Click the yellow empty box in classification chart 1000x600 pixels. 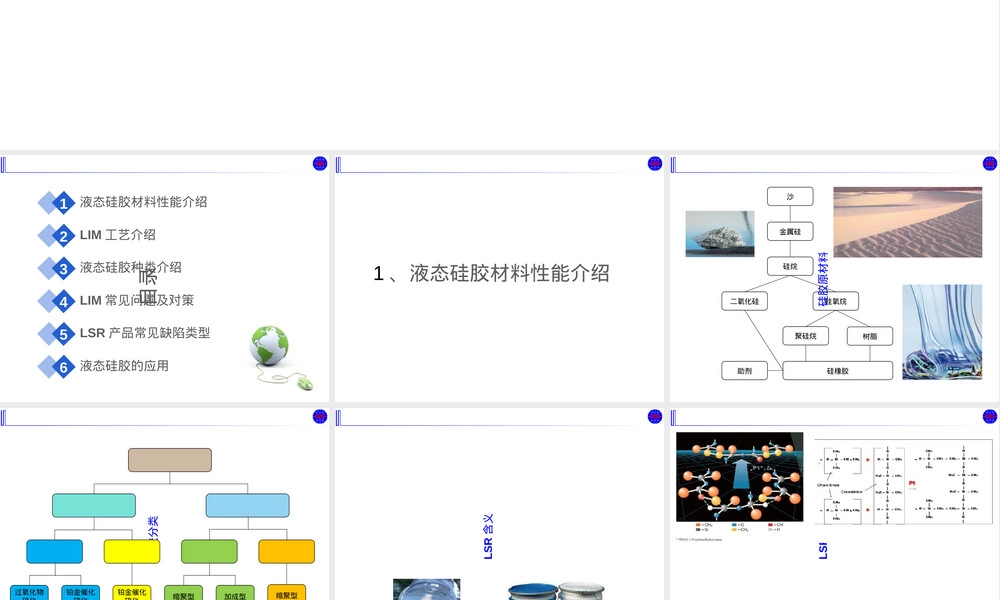(x=132, y=552)
